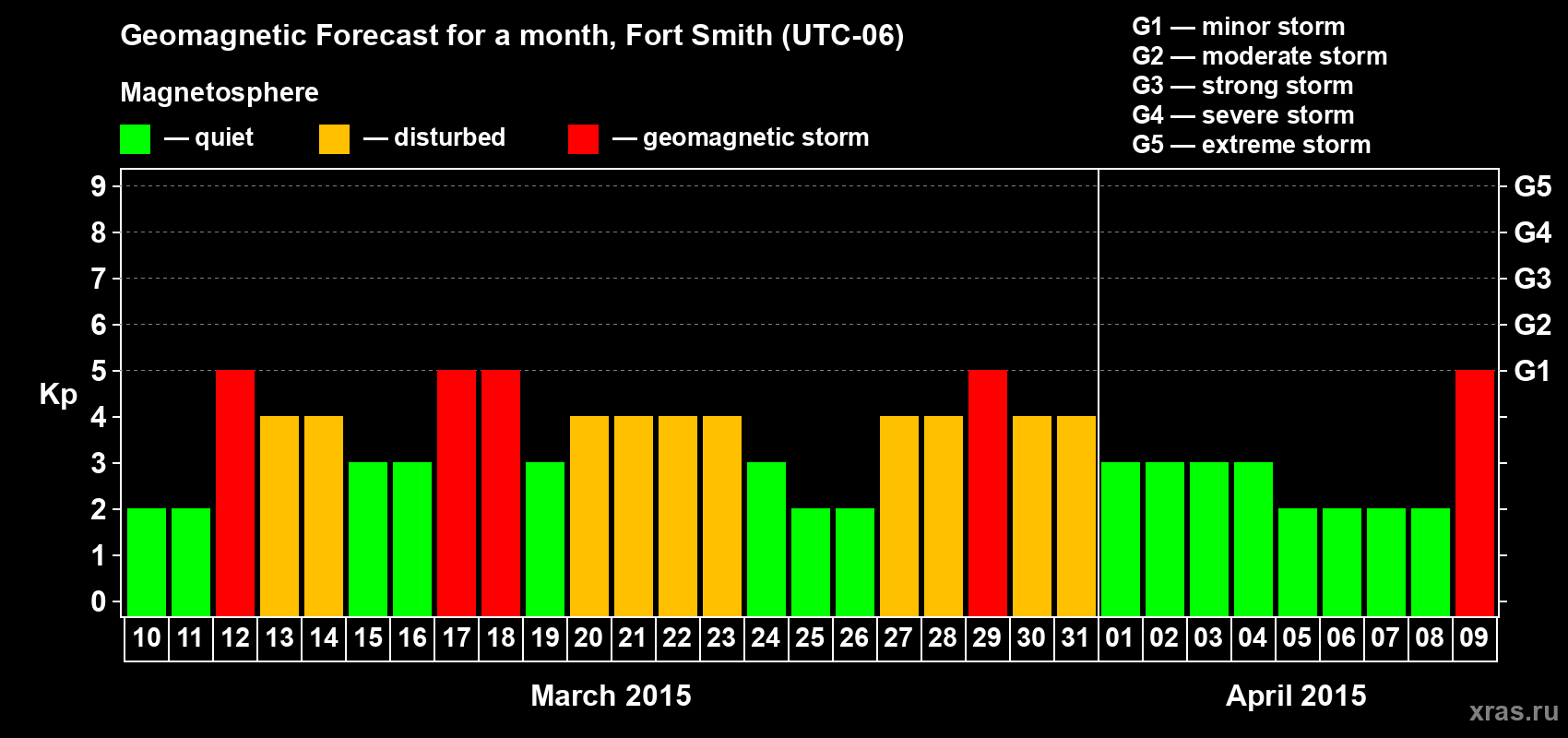Click the date cell labeled 12
Screen dimensions: 1568x738
point(235,638)
